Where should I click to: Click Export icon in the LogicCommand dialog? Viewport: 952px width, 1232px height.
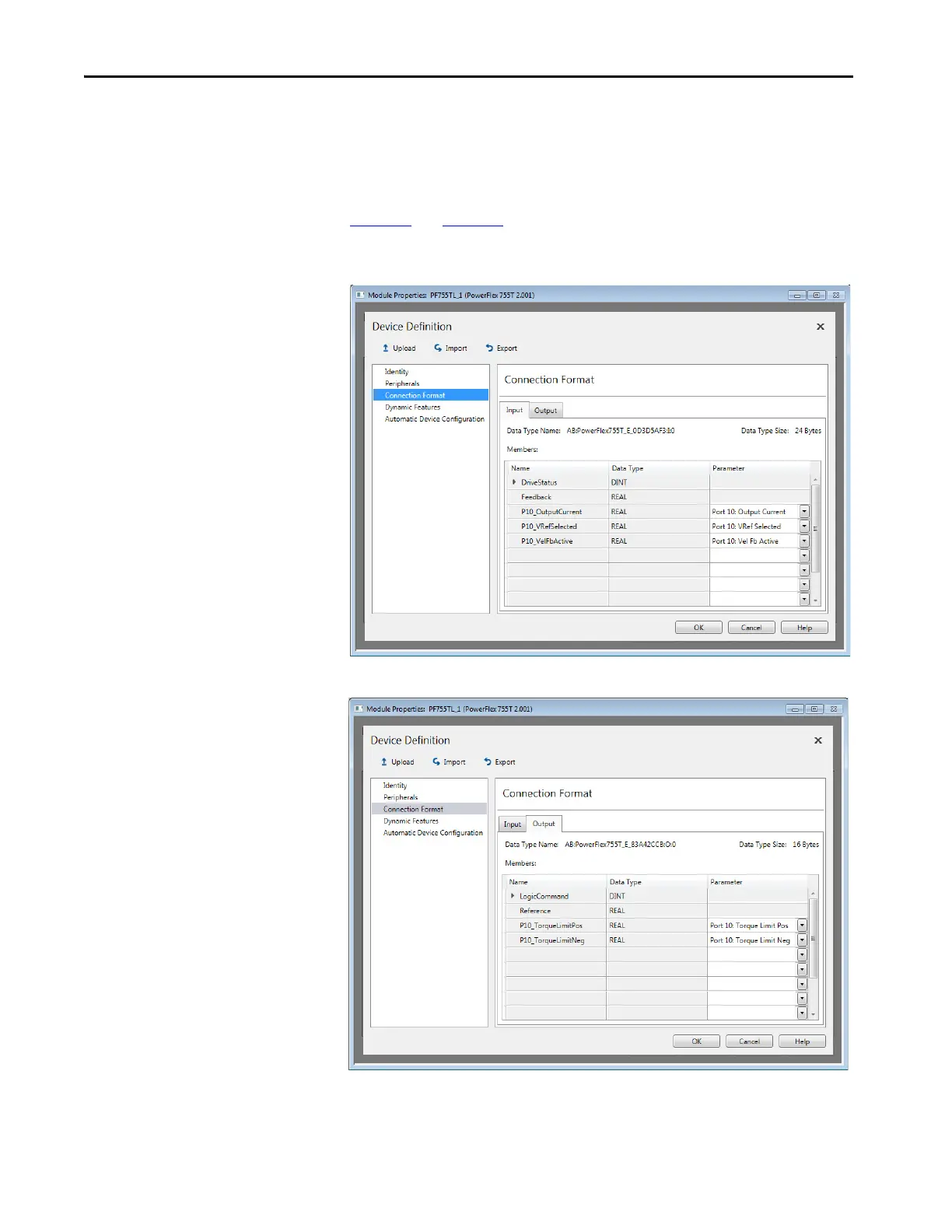click(x=488, y=762)
